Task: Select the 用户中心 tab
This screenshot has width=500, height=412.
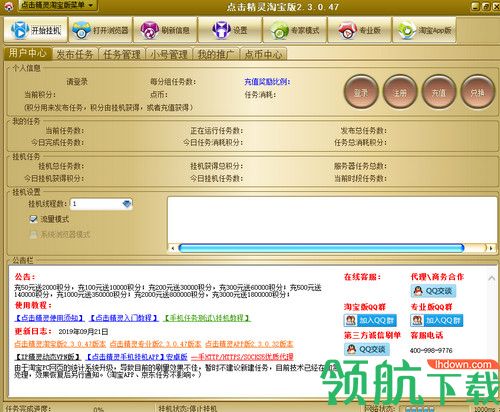Action: (x=28, y=53)
